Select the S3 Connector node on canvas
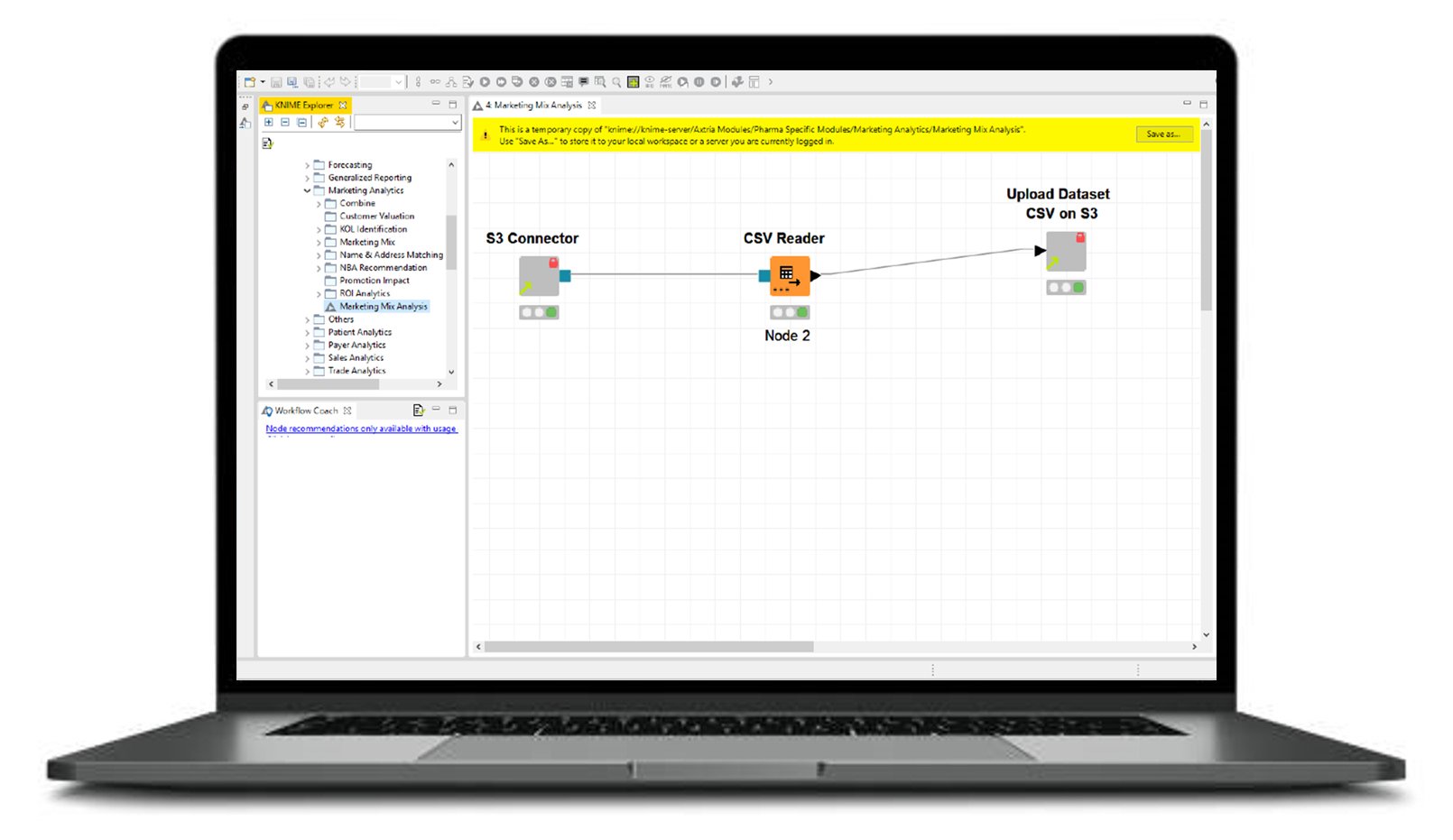 539,276
